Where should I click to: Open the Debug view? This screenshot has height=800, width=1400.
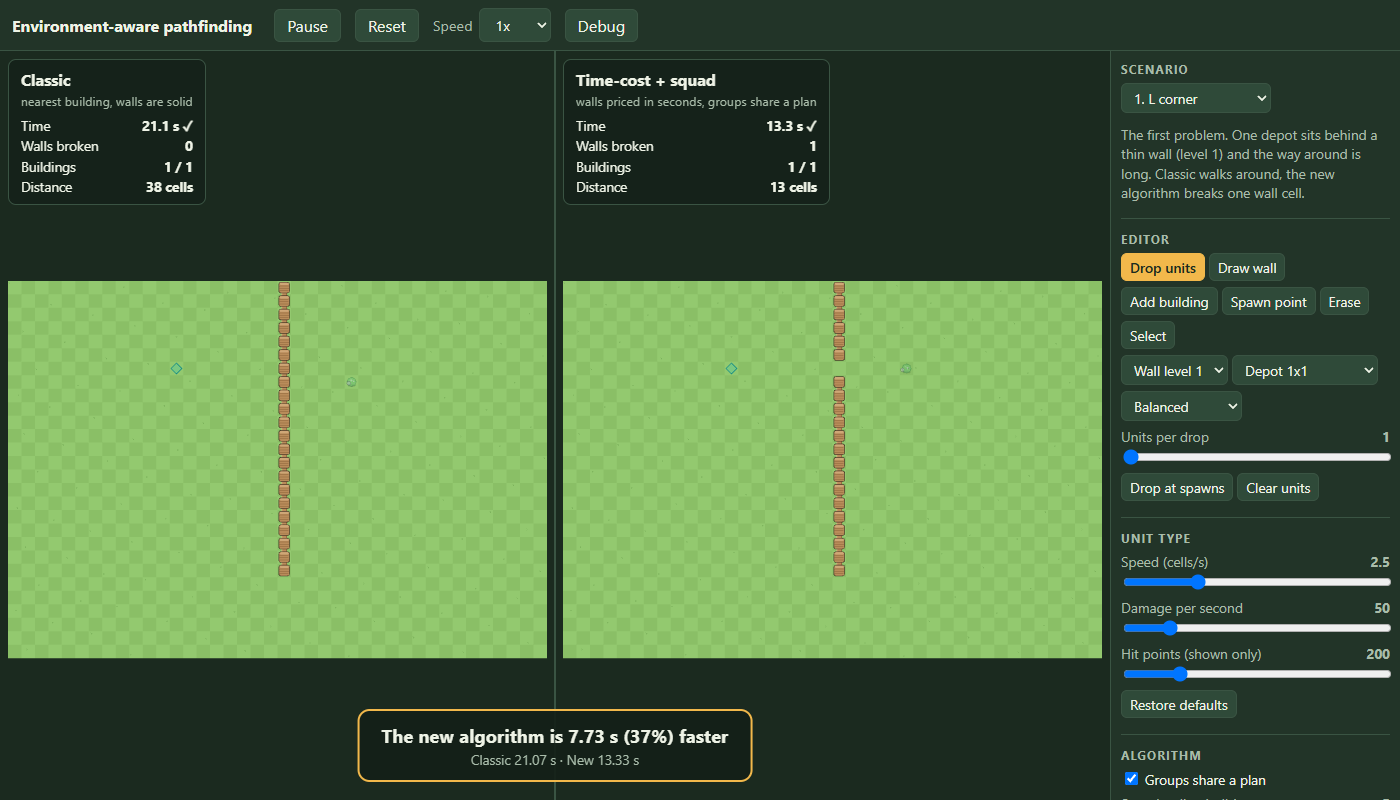click(x=601, y=26)
